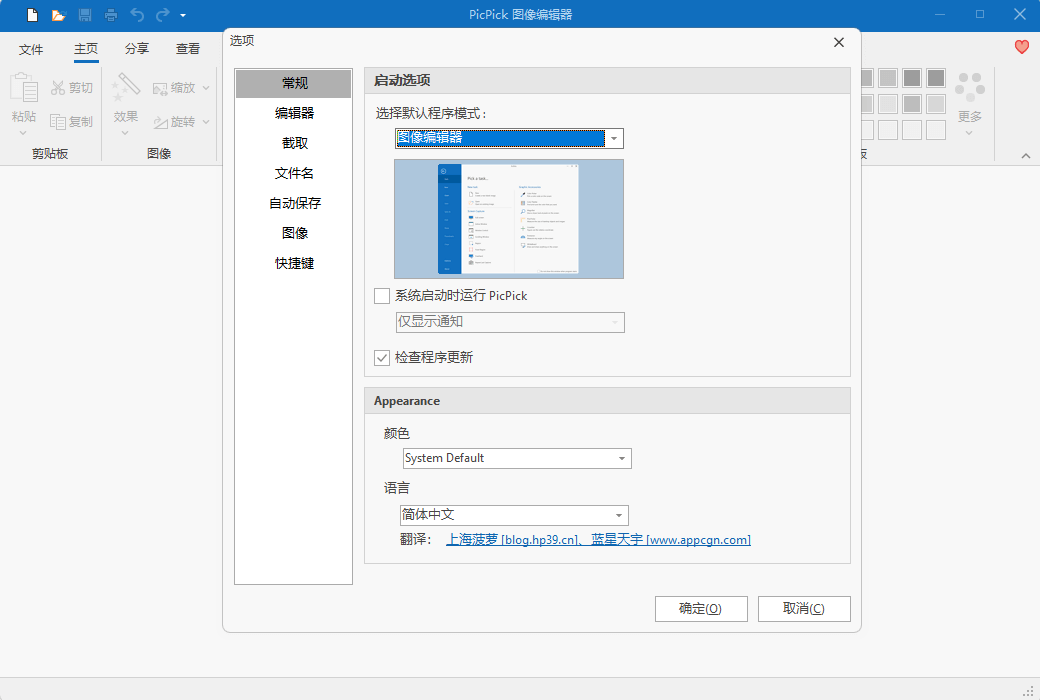
Task: Click the Copy (复制) button
Action: [x=72, y=121]
